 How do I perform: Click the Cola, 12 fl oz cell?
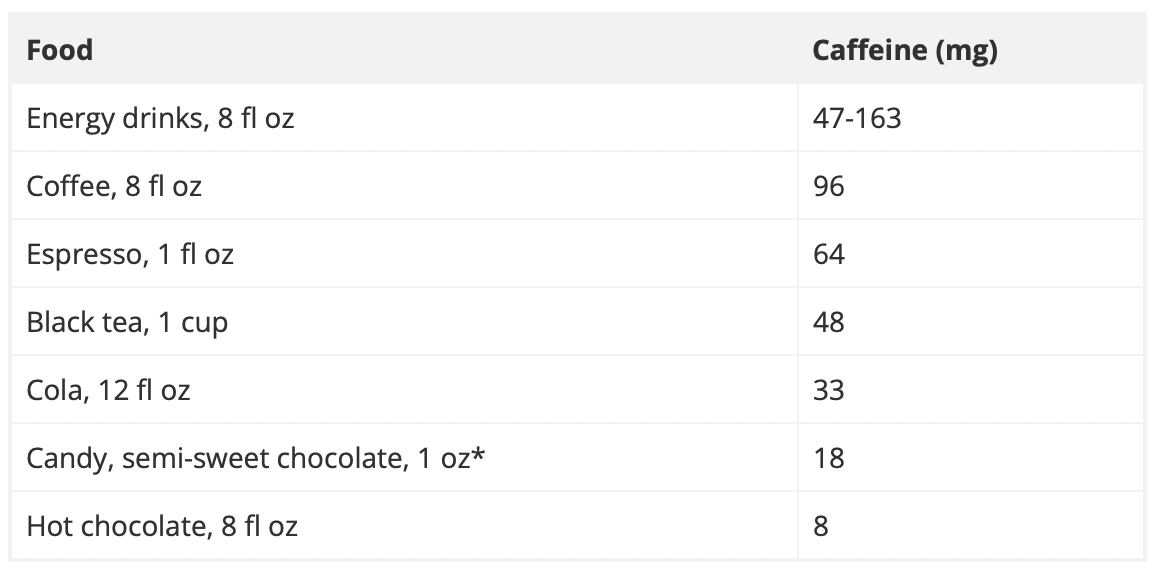tap(404, 389)
